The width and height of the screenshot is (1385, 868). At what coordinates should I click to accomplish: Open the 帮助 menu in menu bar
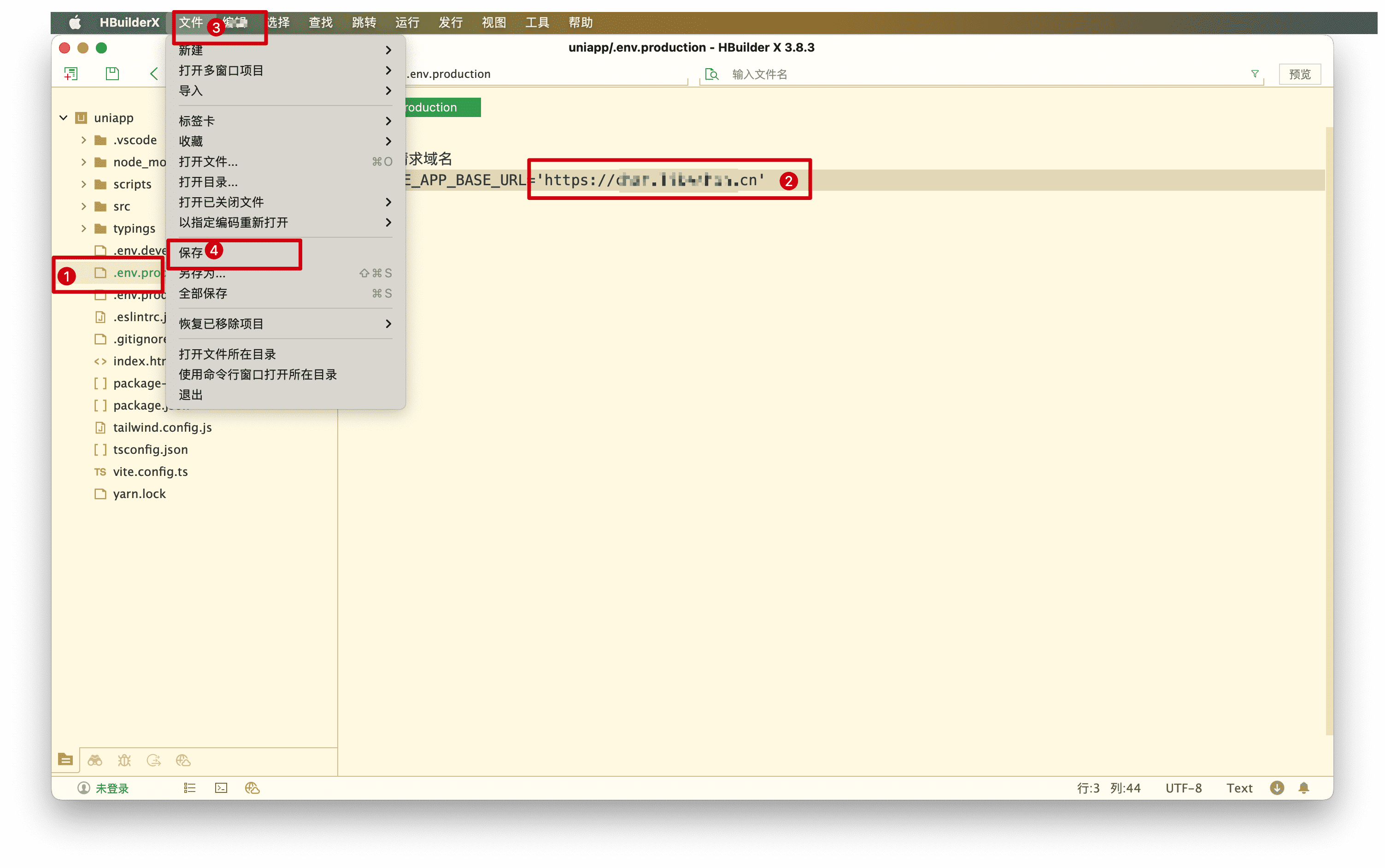(x=580, y=23)
